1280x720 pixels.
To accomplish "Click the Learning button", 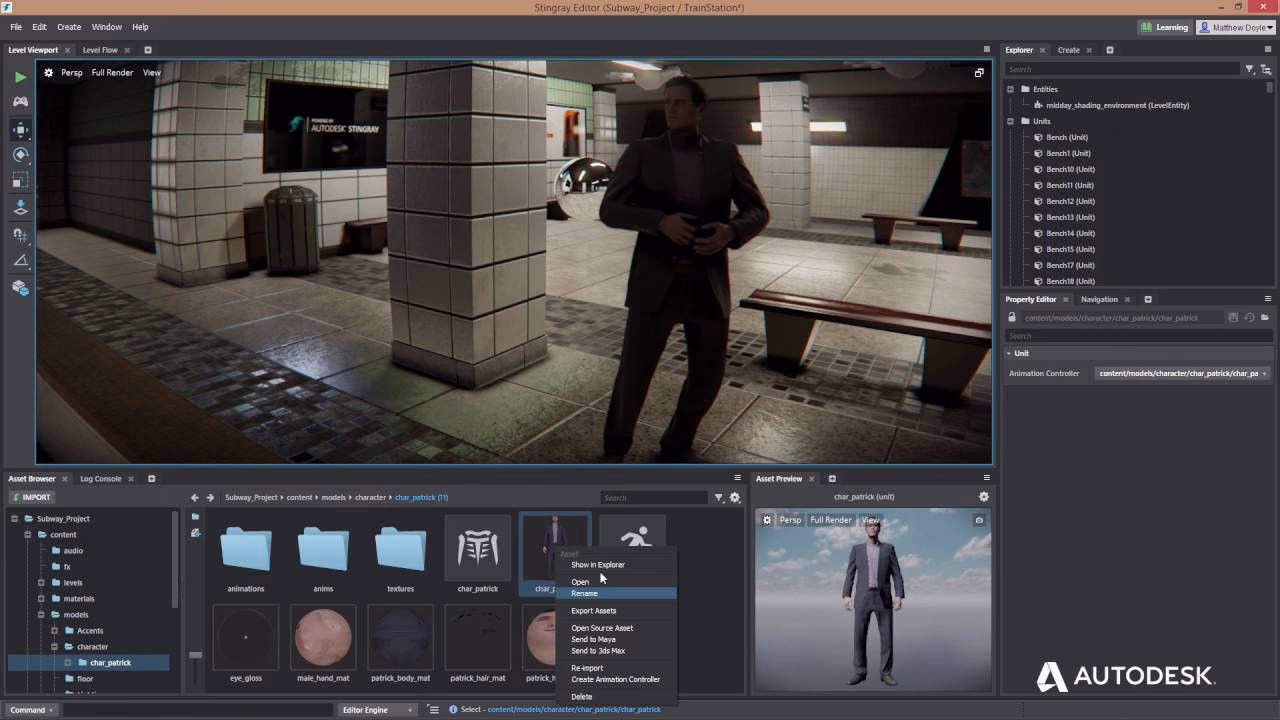I will 1165,28.
